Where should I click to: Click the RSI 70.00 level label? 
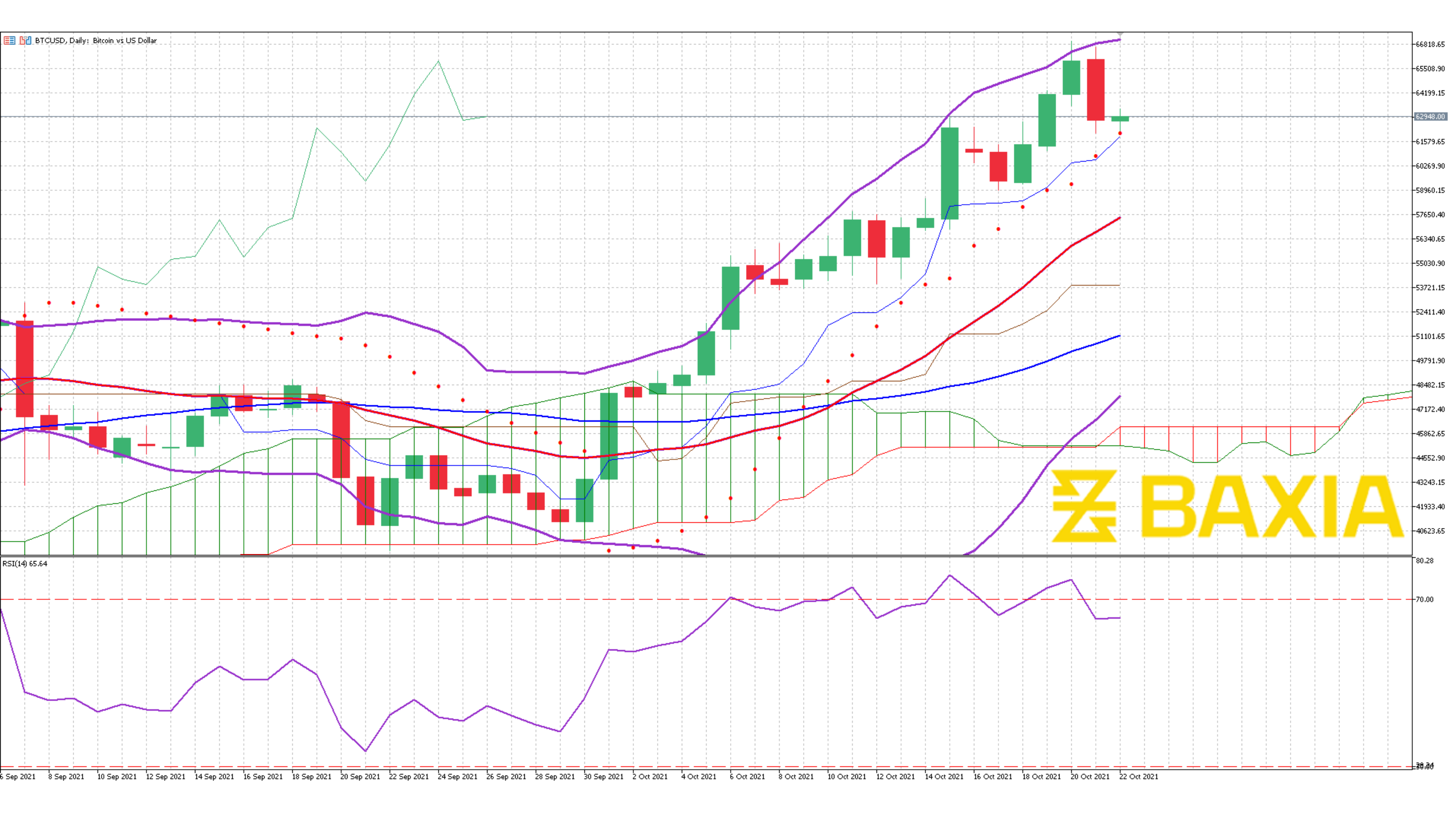[x=1424, y=599]
